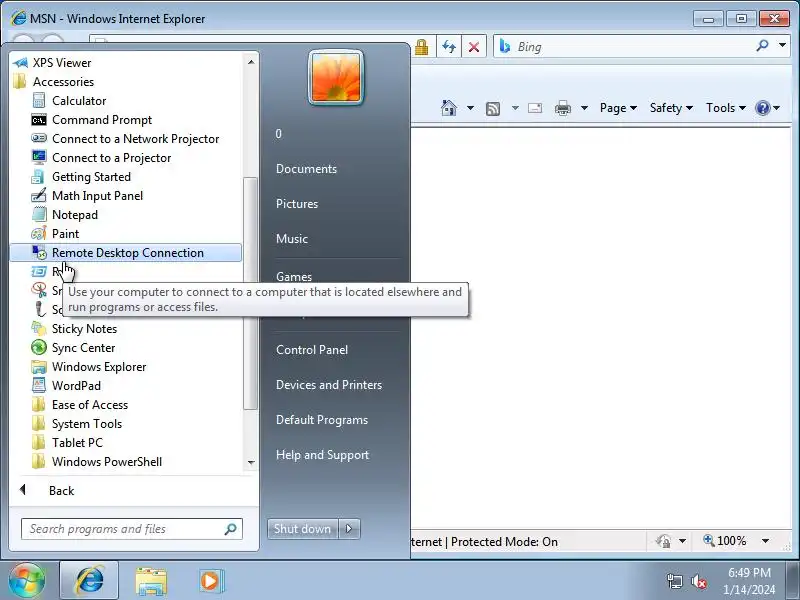Open the Page menu
The width and height of the screenshot is (800, 600).
coord(618,108)
